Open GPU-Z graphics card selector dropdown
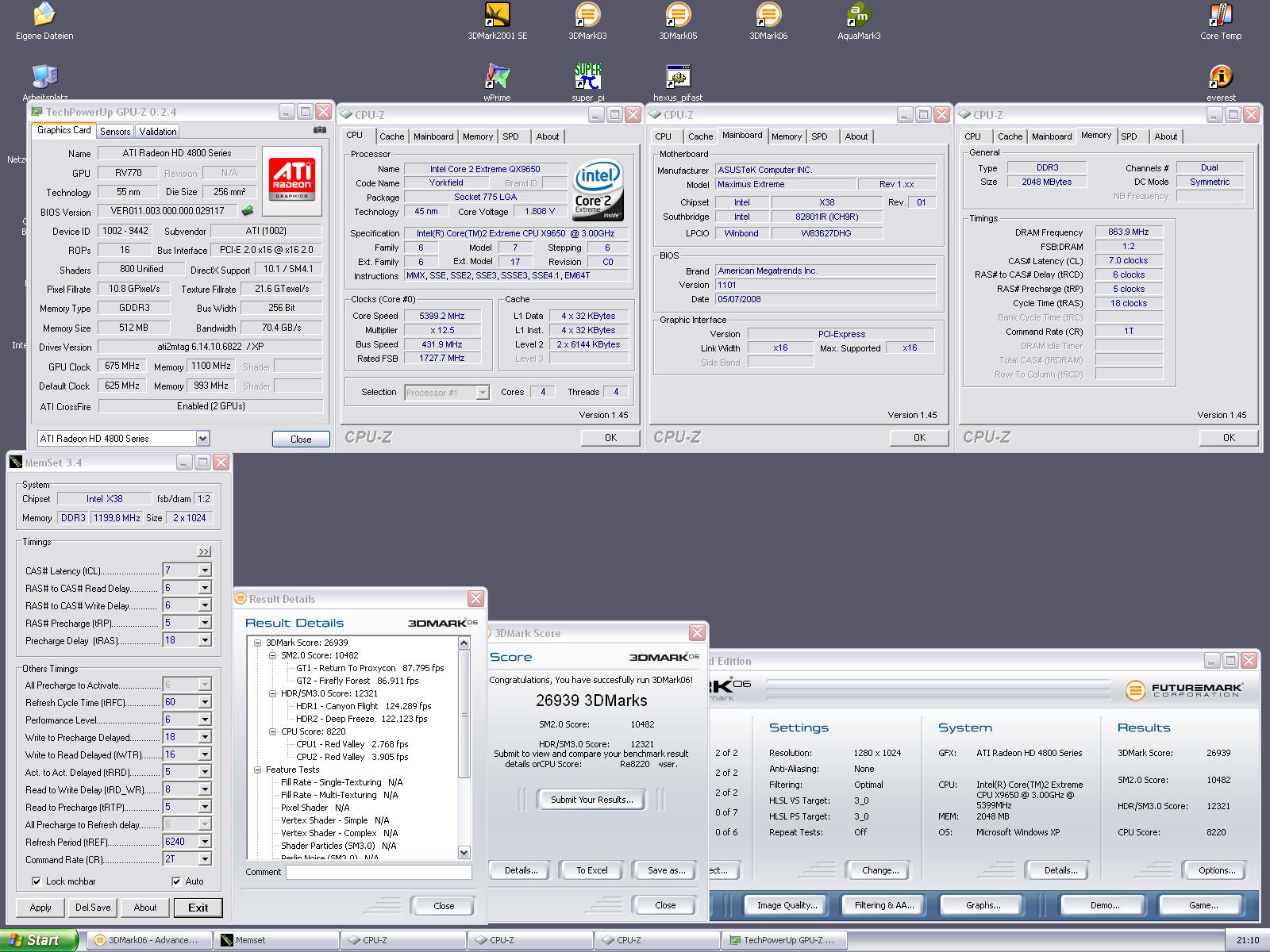Viewport: 1270px width, 952px height. click(202, 439)
